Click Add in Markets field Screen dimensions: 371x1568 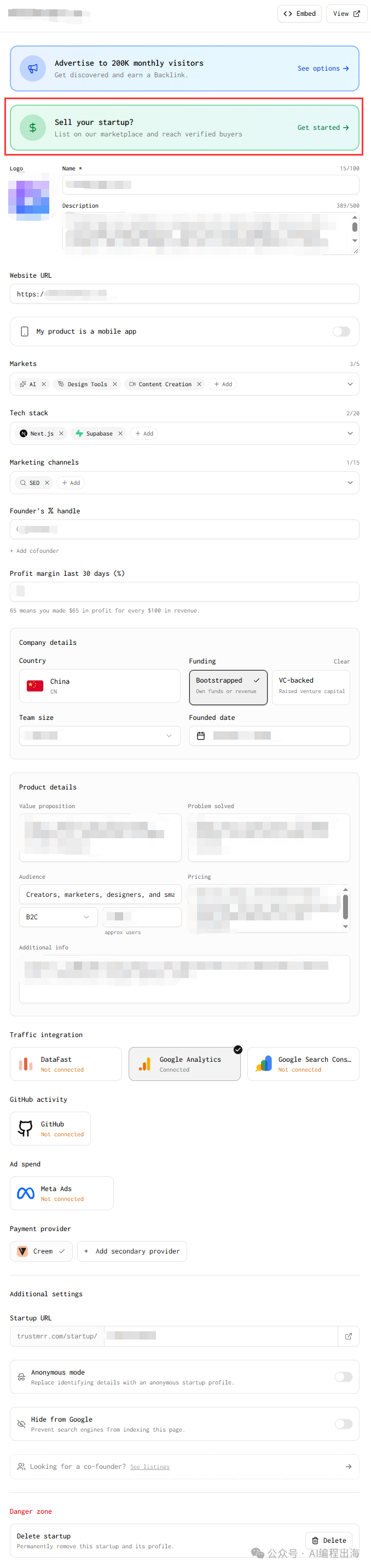click(x=223, y=385)
